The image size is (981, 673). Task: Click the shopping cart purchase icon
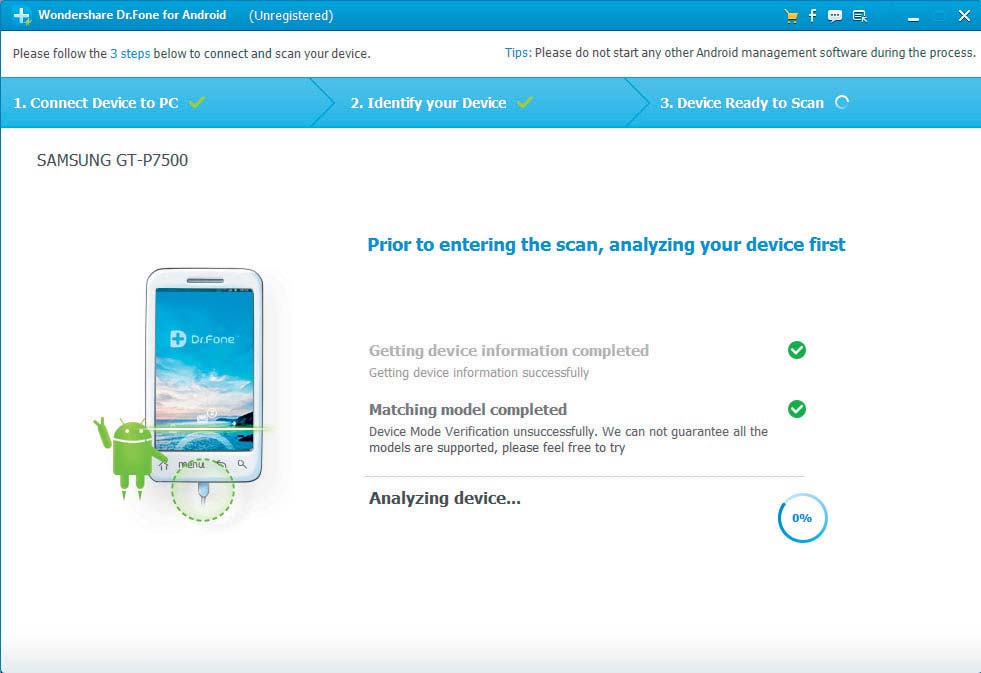[791, 16]
